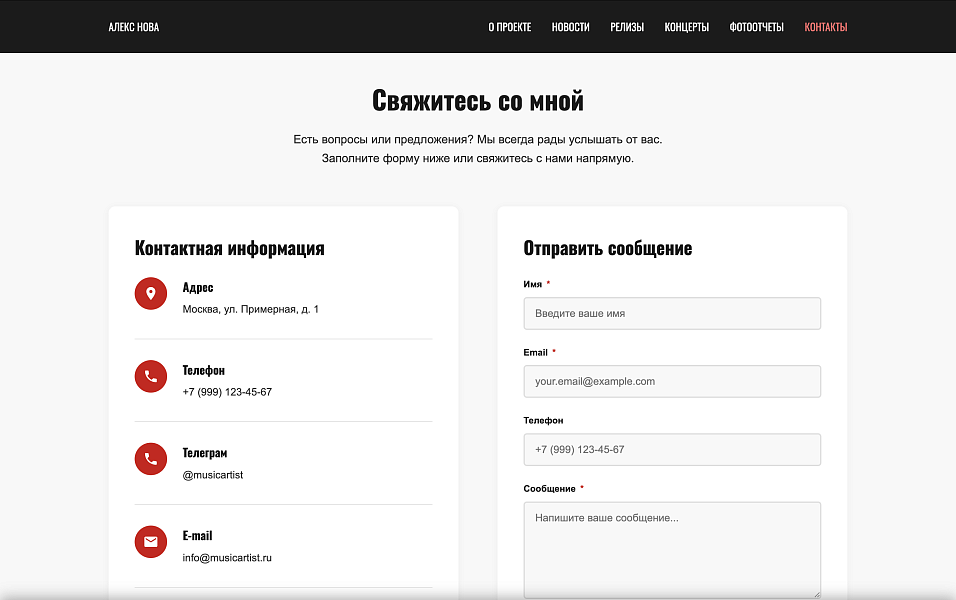Click the phone icon beside Телефон

pyautogui.click(x=151, y=376)
